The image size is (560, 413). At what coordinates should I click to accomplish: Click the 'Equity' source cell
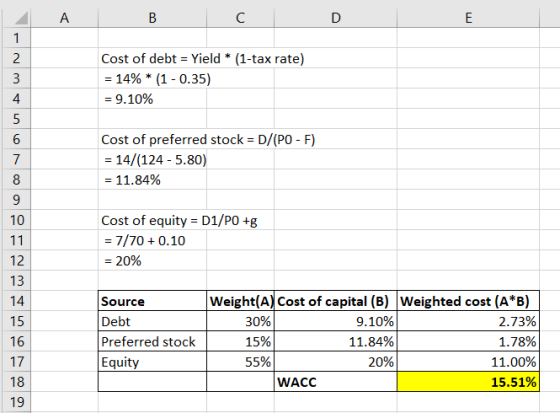click(152, 362)
